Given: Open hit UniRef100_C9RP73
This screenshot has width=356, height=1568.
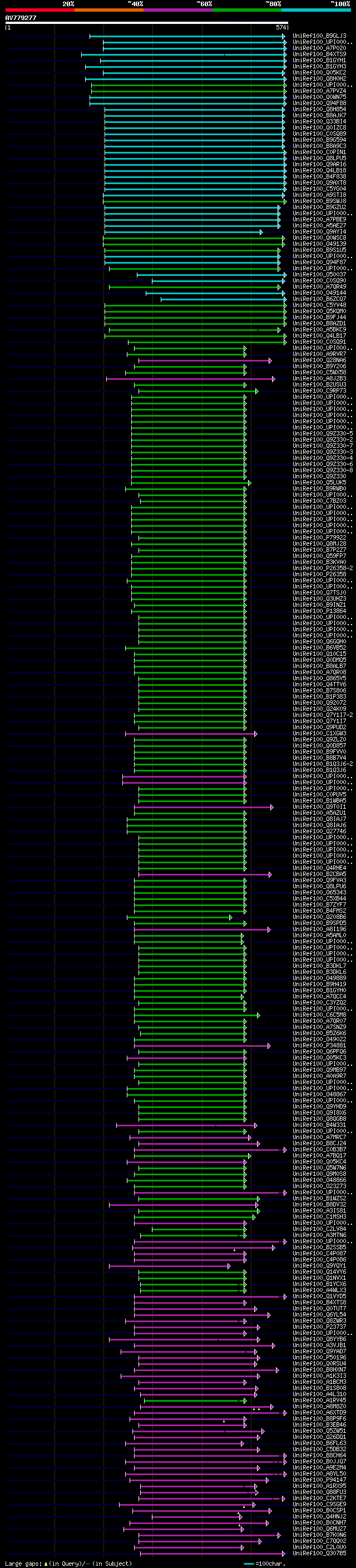Looking at the screenshot, I should 319,391.
